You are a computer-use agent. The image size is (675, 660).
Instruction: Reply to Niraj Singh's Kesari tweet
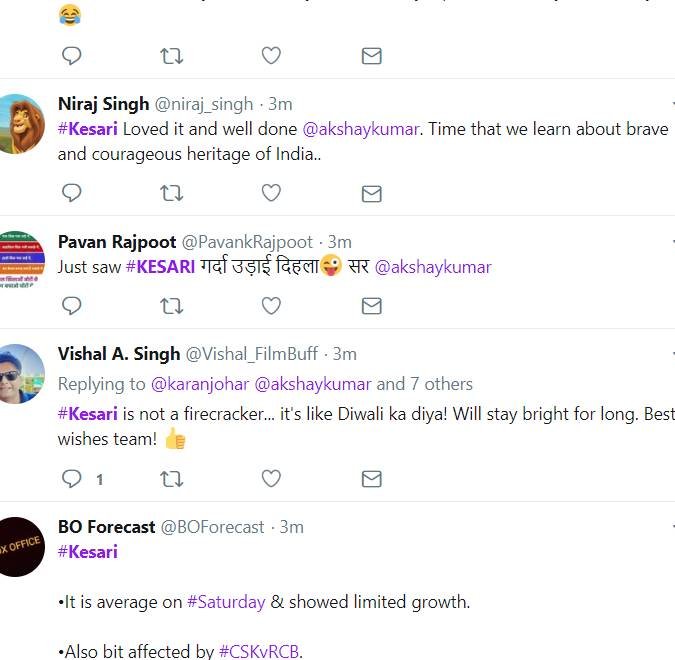pos(71,193)
